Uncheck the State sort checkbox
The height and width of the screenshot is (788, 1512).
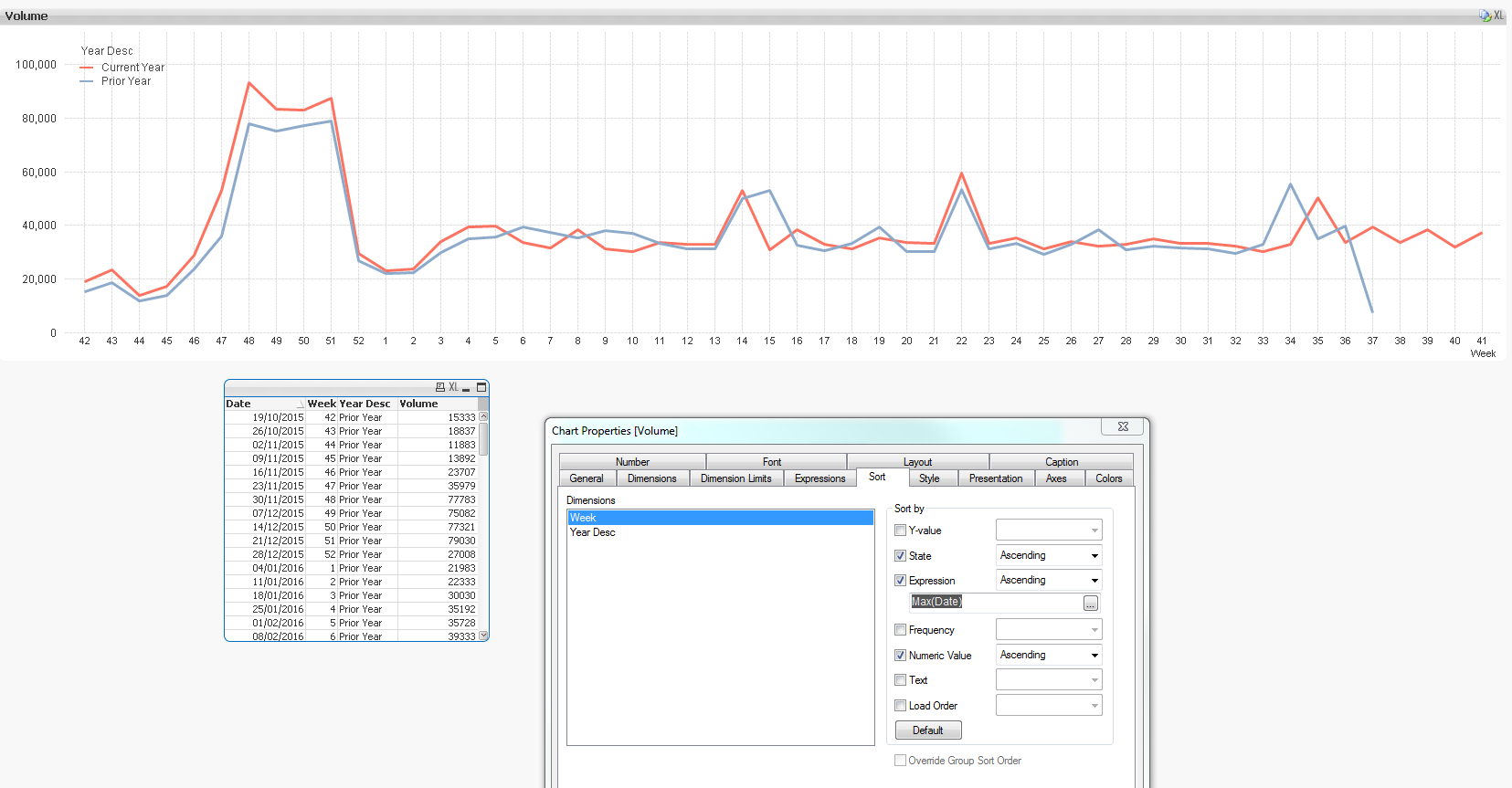tap(901, 556)
